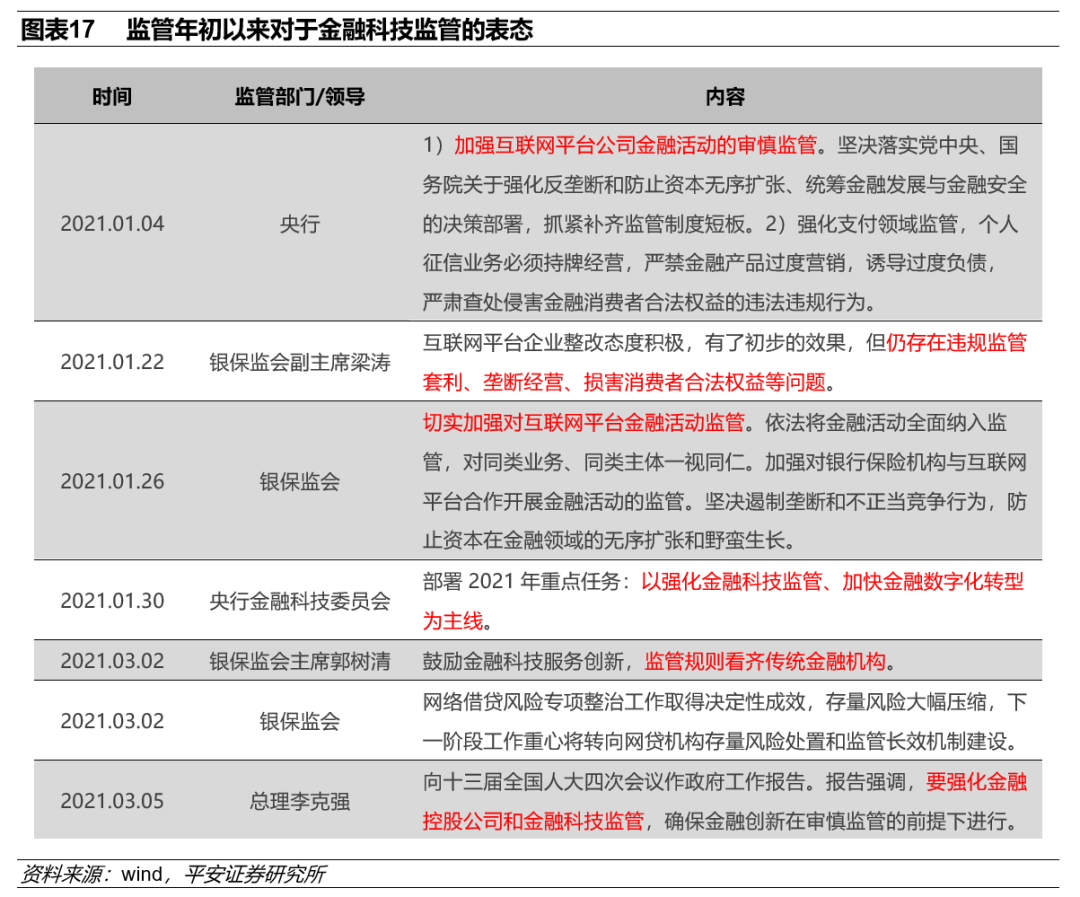Click red text '监管规则看齐传统金融机构'
This screenshot has height=897, width=1080.
[765, 661]
